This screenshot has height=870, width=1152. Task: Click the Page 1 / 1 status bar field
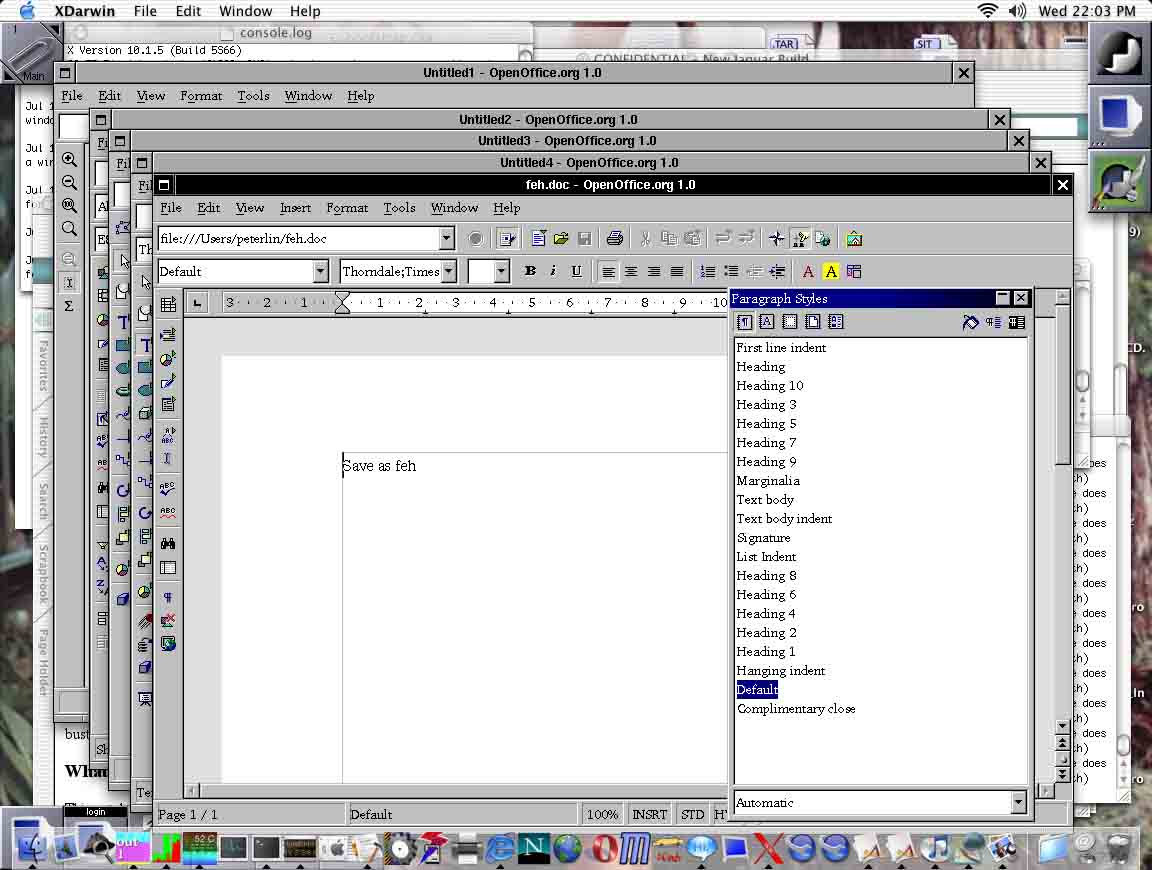(250, 814)
